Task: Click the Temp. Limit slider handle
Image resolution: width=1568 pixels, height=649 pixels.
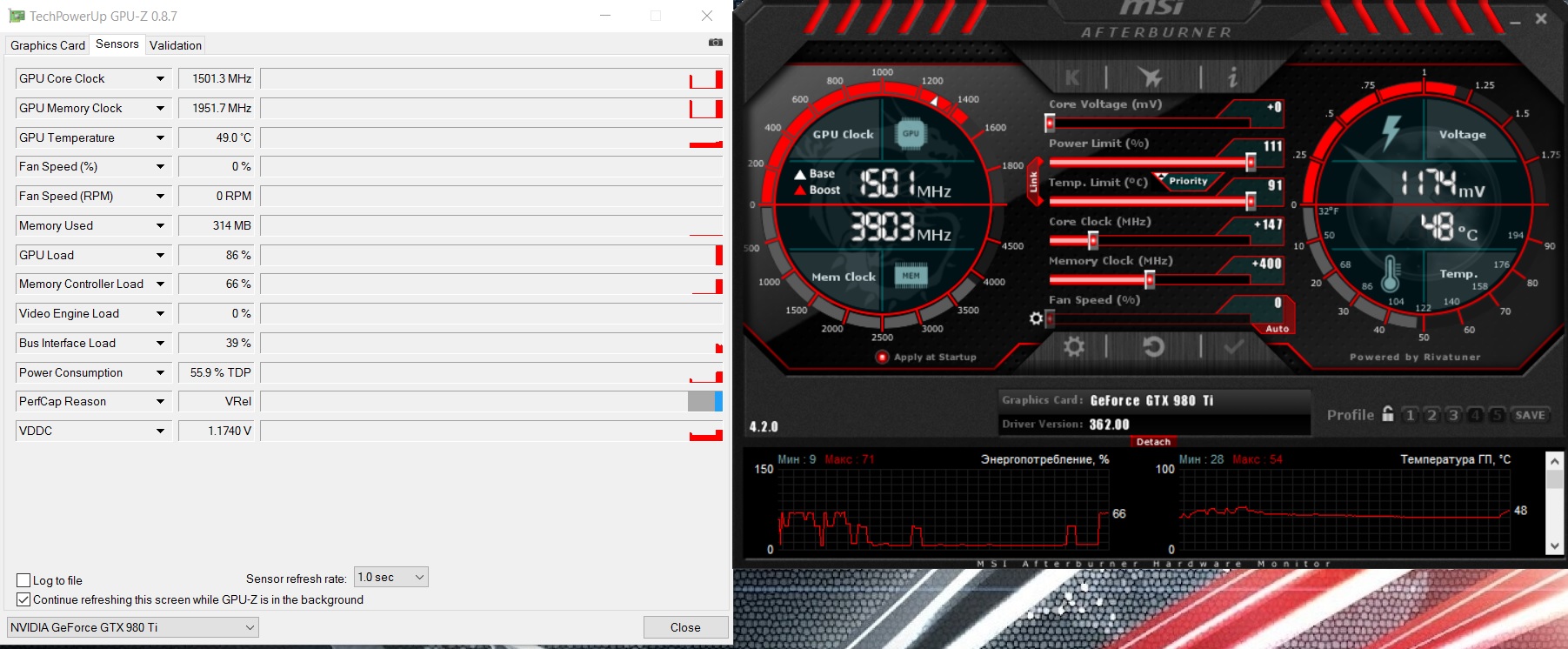Action: pyautogui.click(x=1251, y=201)
